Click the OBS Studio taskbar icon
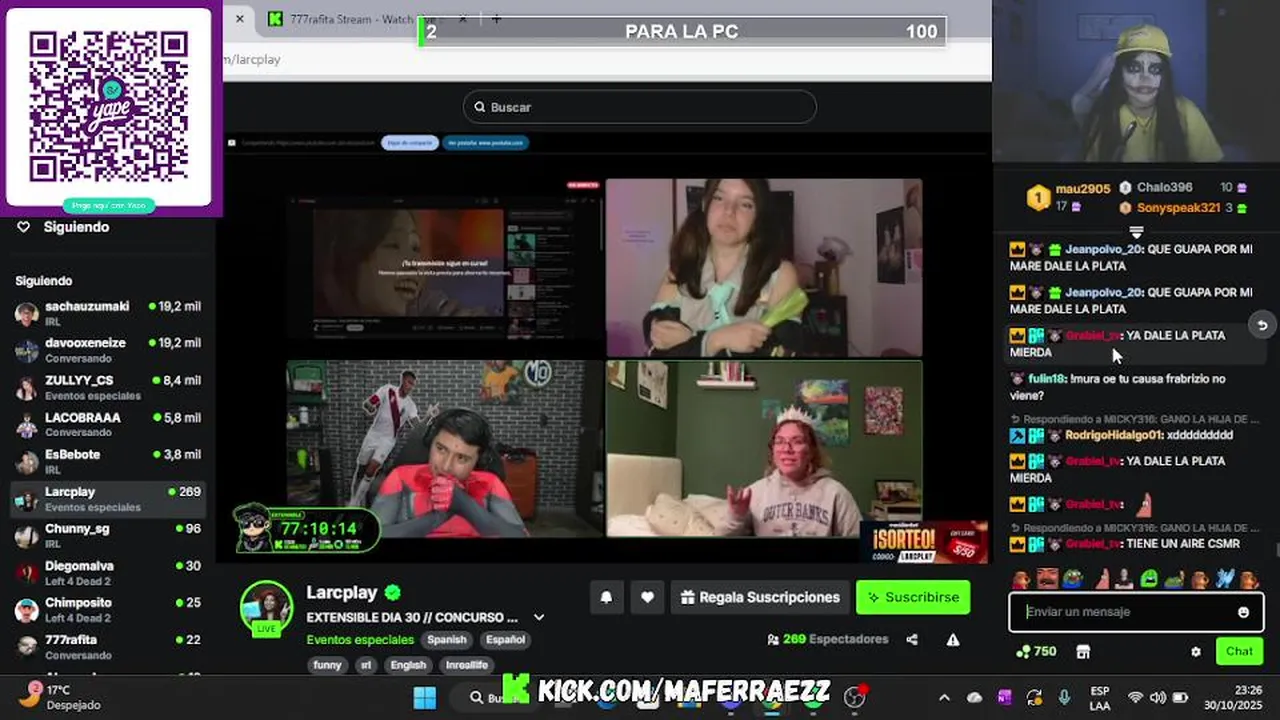Screen dimensions: 1280x720 [x=854, y=697]
